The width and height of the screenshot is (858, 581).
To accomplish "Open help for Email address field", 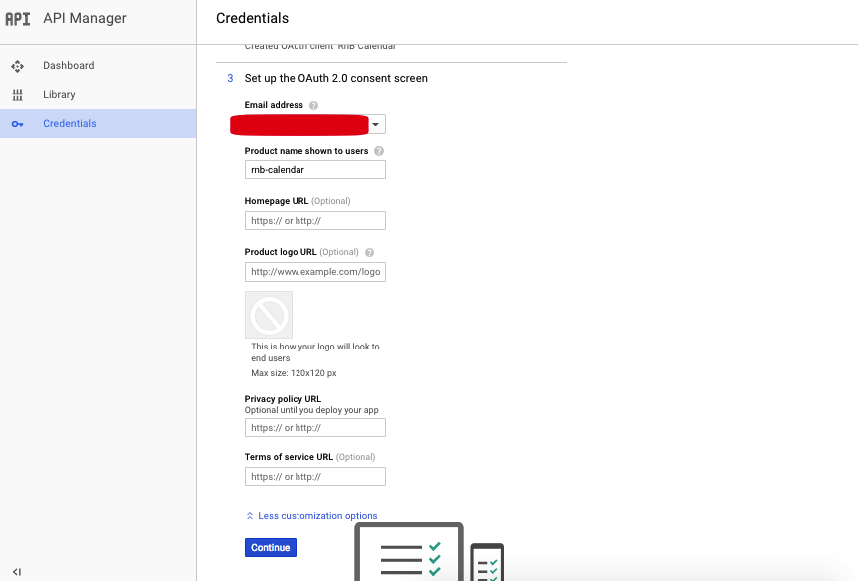I will coord(314,106).
